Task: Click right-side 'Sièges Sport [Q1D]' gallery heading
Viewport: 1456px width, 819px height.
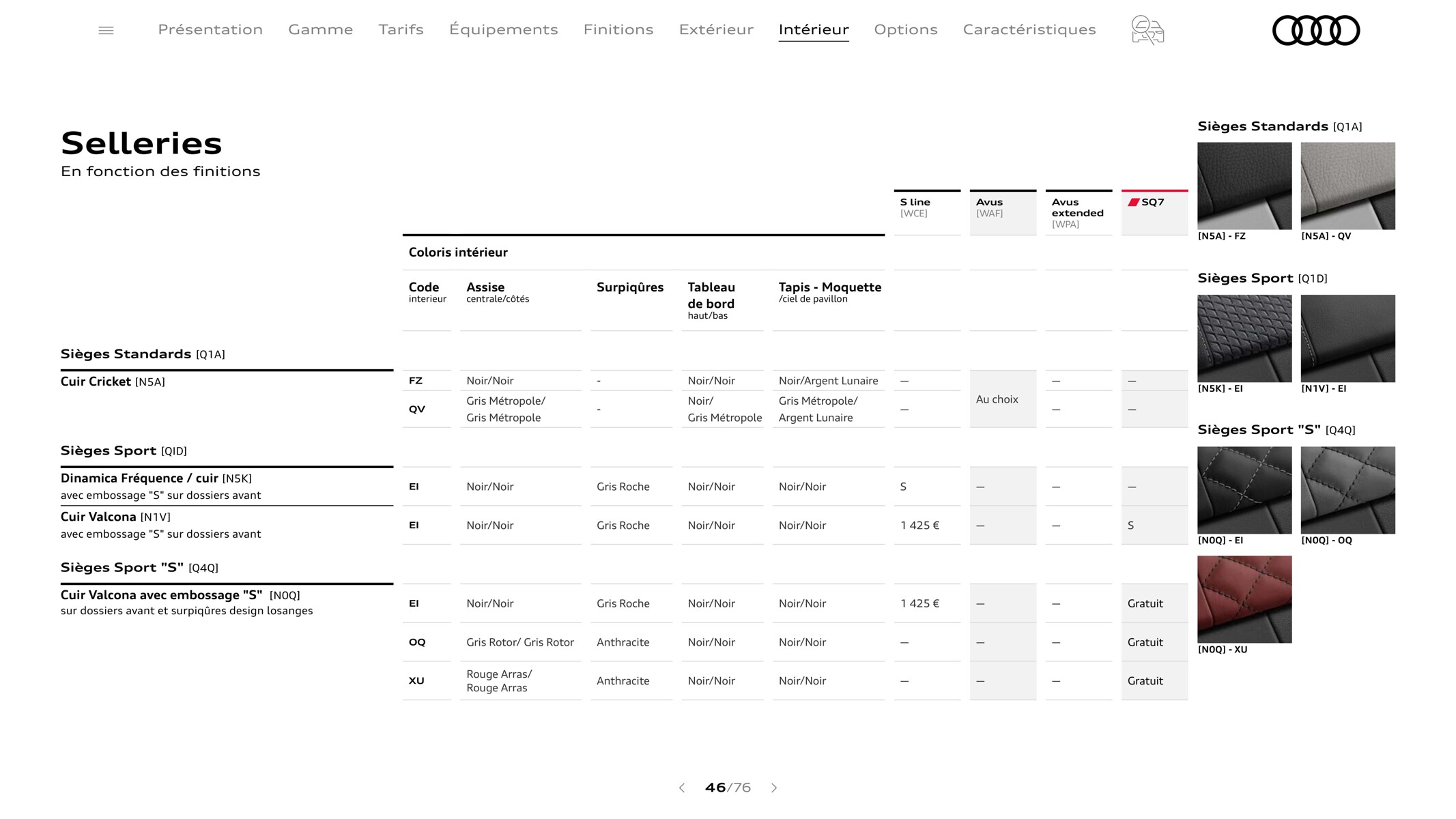Action: coord(1262,278)
